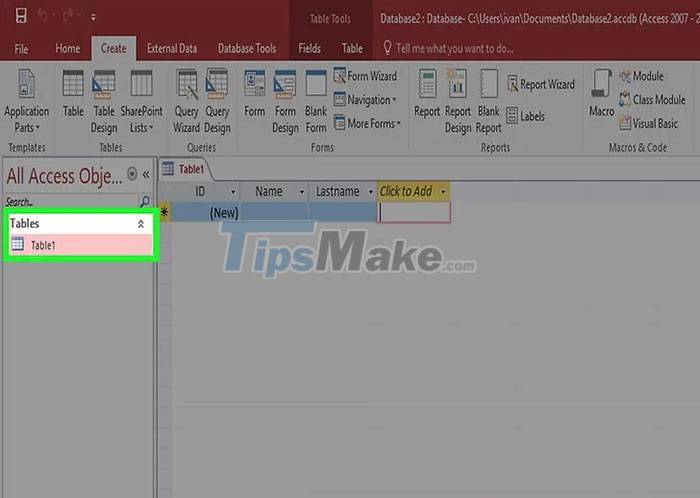Expand the More Forms dropdown
700x498 pixels.
[367, 123]
